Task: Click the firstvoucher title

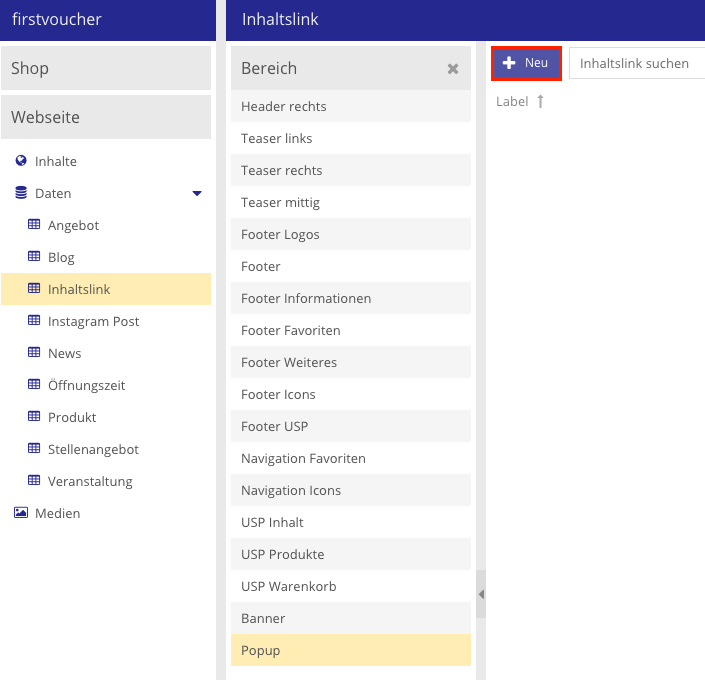Action: (57, 19)
